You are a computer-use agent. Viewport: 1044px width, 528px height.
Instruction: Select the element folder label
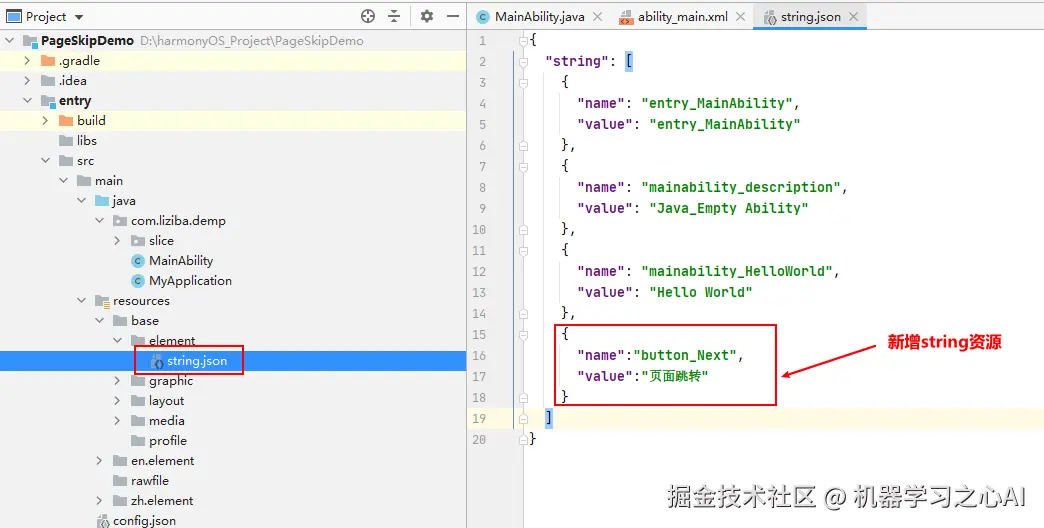[x=172, y=340]
